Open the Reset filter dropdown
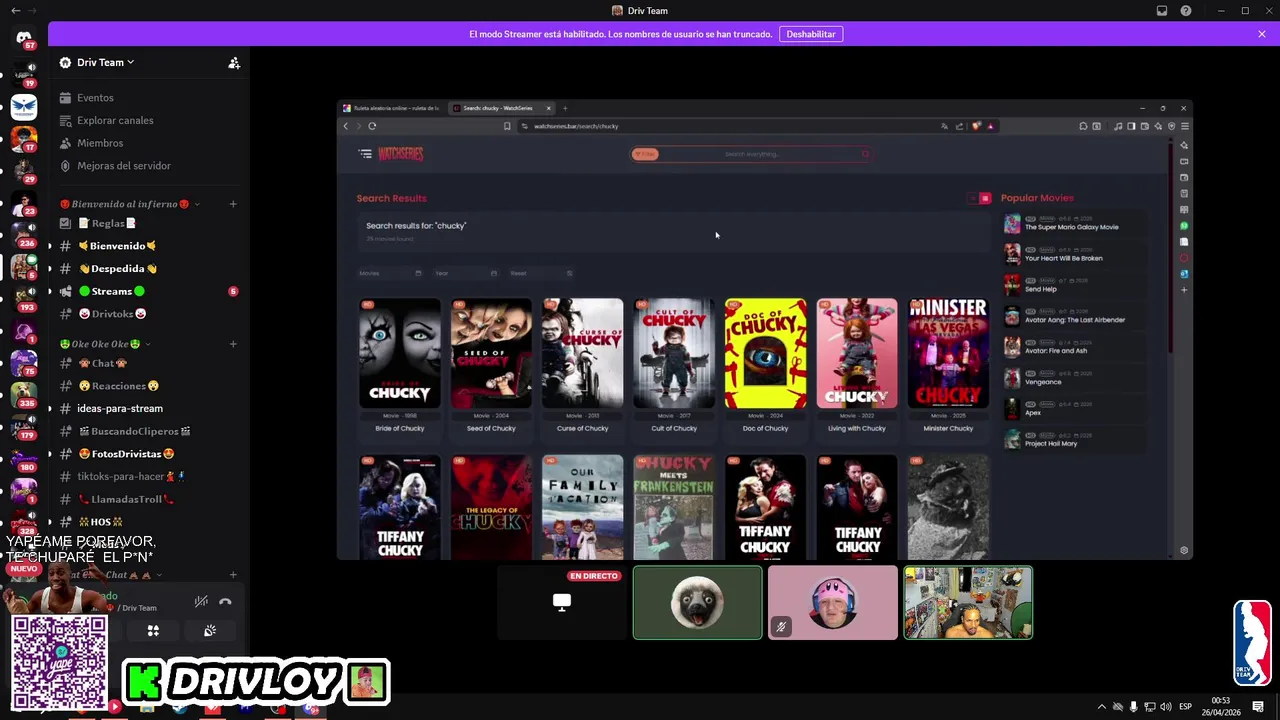Screen dimensions: 1280x720 [x=541, y=273]
